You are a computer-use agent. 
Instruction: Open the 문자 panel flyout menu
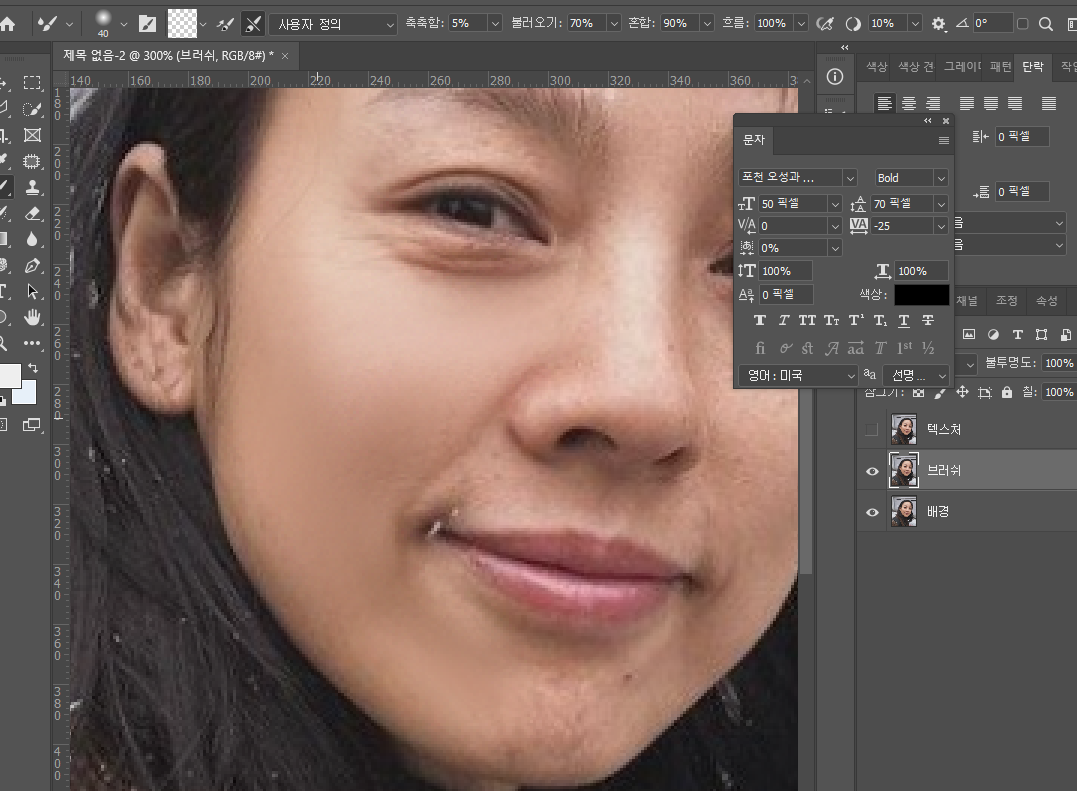pyautogui.click(x=944, y=140)
